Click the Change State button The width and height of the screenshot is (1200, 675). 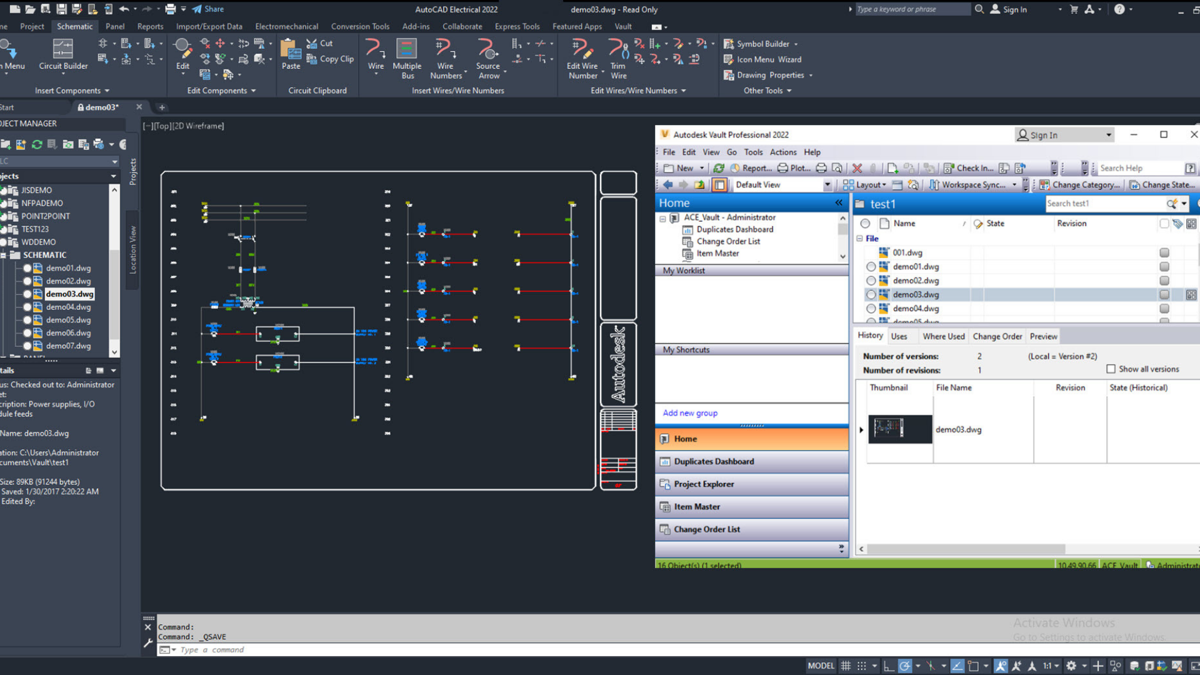pyautogui.click(x=1163, y=184)
